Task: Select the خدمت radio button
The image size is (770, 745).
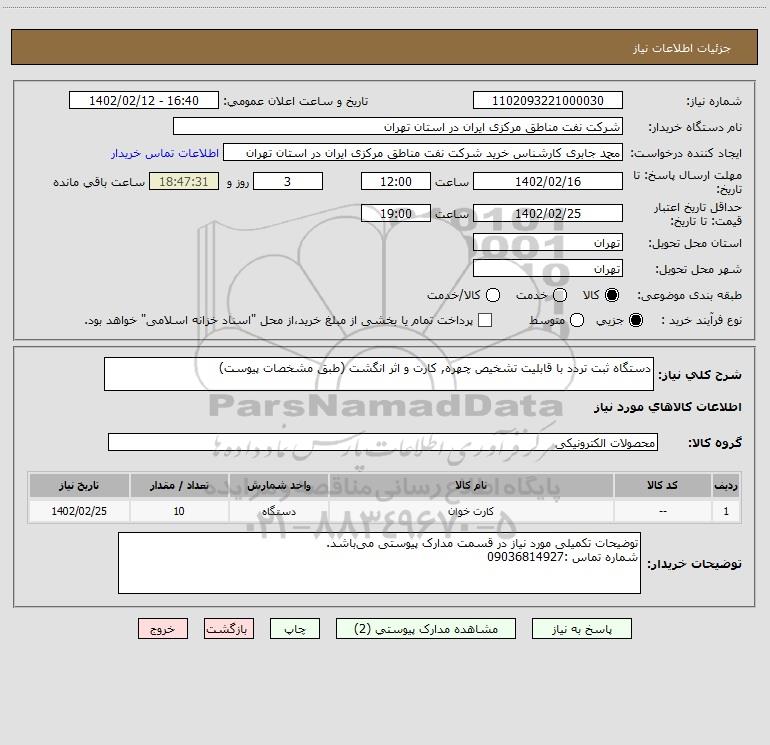Action: point(560,295)
